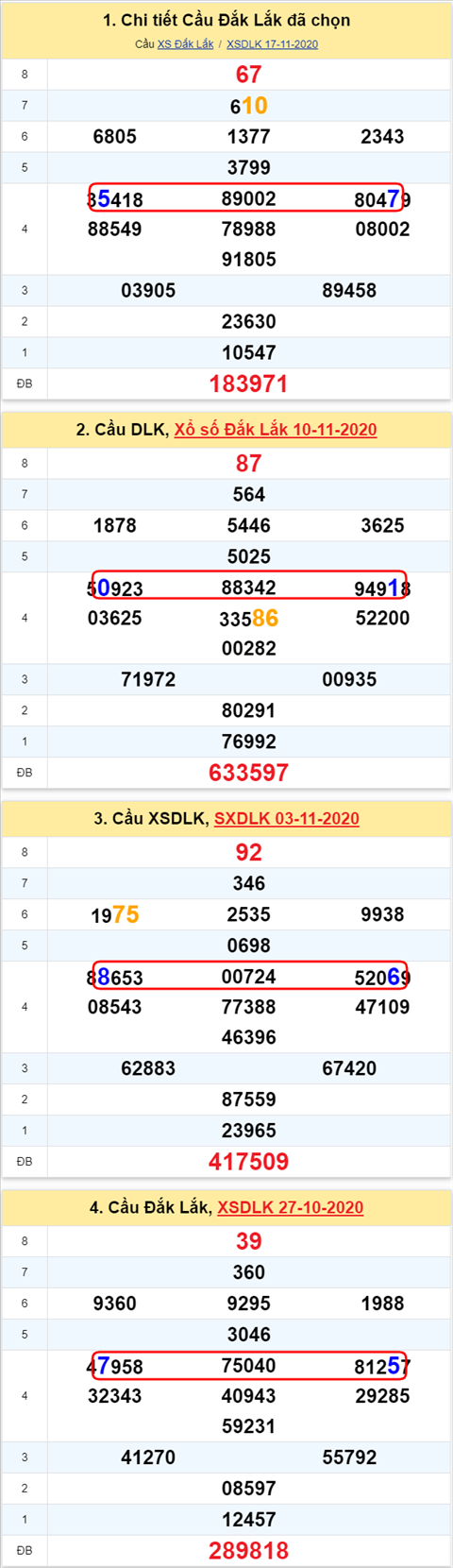The width and height of the screenshot is (453, 1568).
Task: Click the number 610 in table 1
Action: click(249, 106)
